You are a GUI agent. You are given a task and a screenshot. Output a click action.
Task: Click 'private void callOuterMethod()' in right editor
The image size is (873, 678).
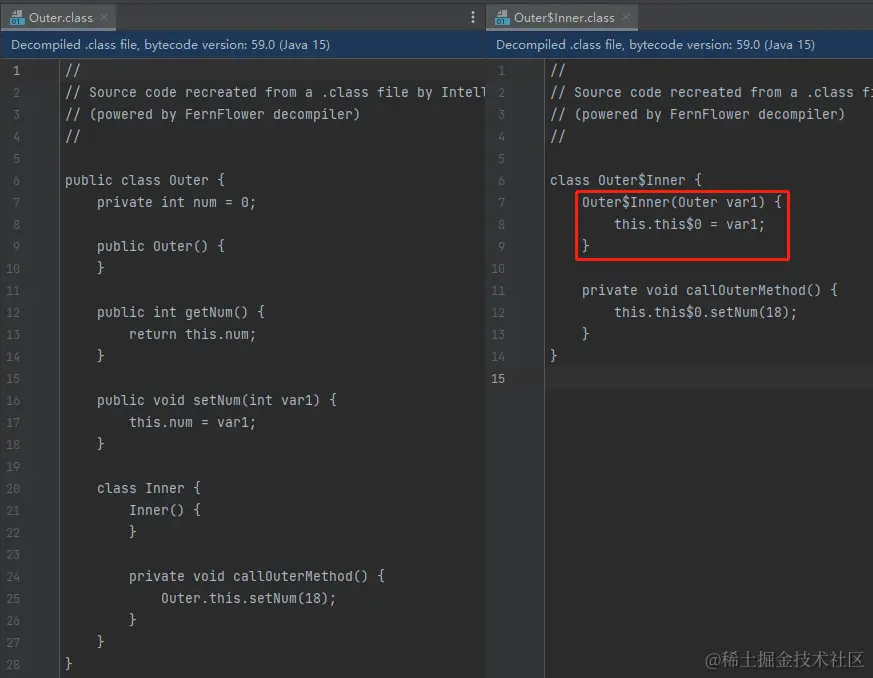point(709,291)
